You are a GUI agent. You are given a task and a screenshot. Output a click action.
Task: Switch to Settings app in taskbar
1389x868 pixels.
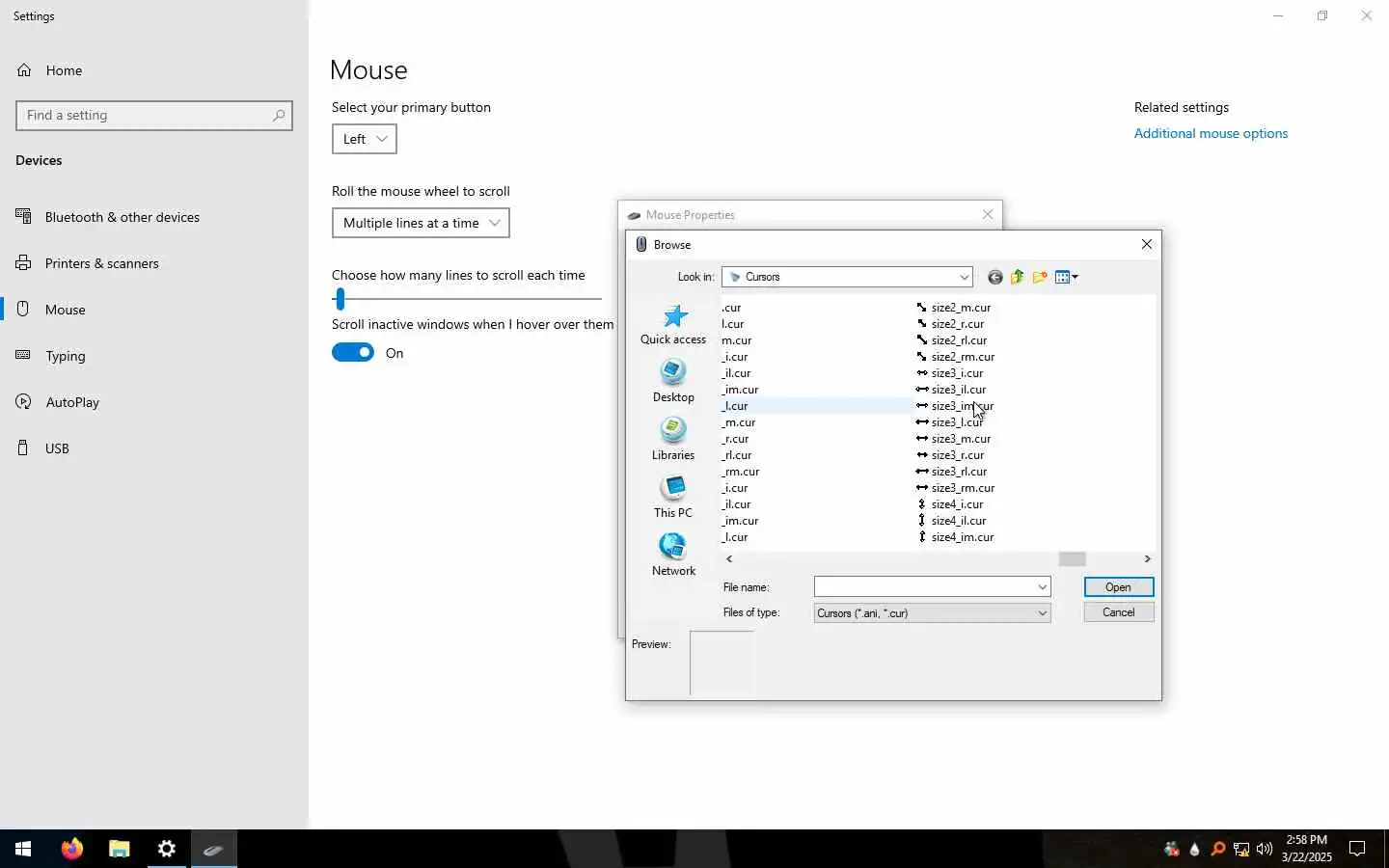tap(167, 849)
